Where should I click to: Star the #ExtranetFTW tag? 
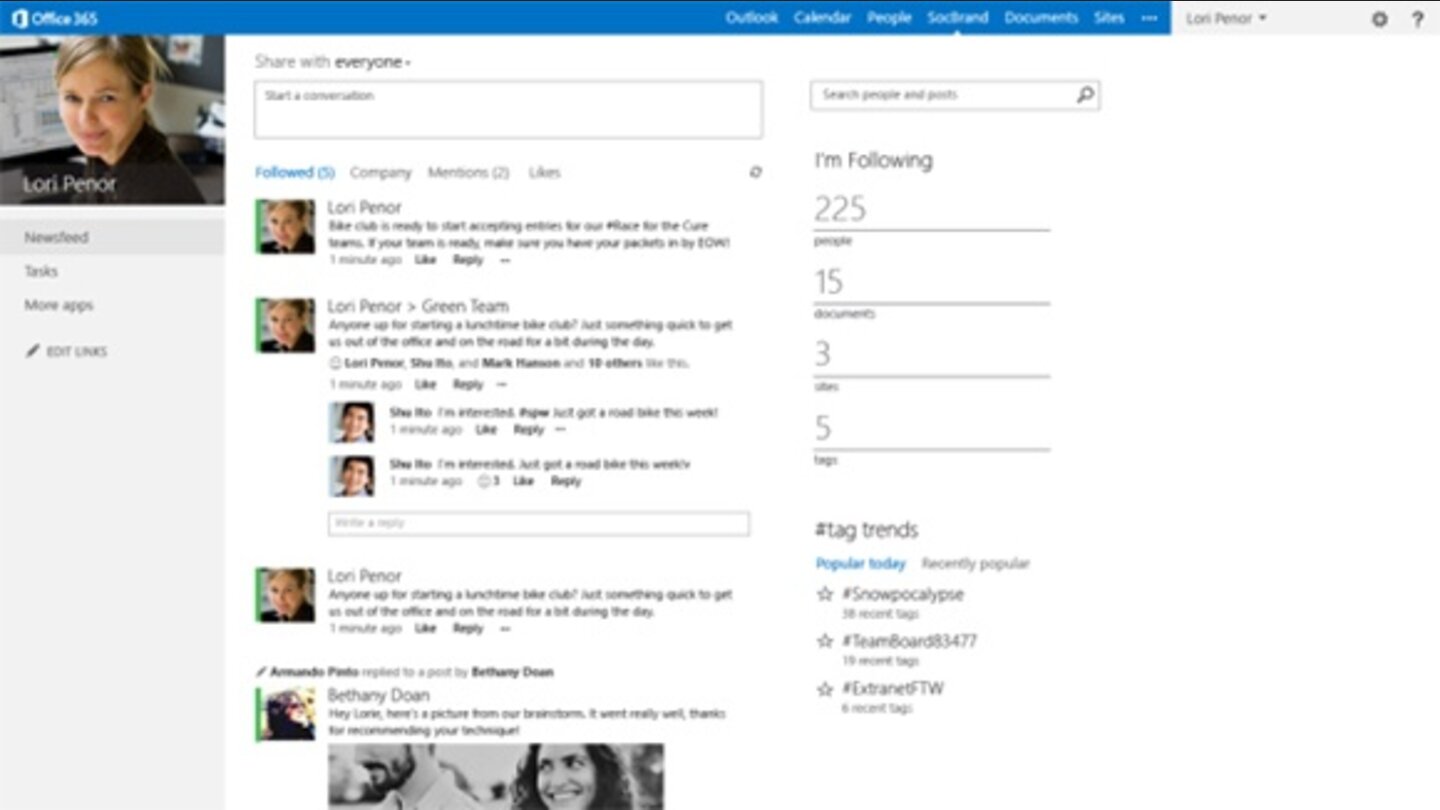coord(825,688)
